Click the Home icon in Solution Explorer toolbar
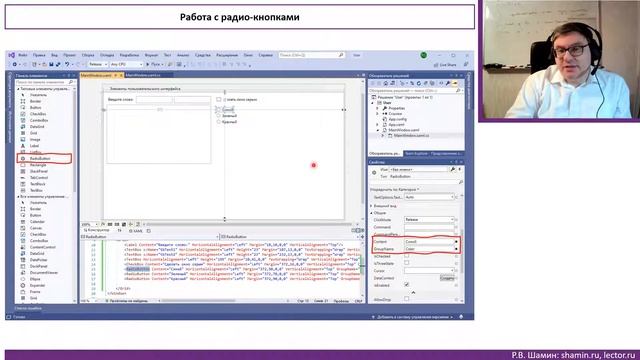 (385, 83)
